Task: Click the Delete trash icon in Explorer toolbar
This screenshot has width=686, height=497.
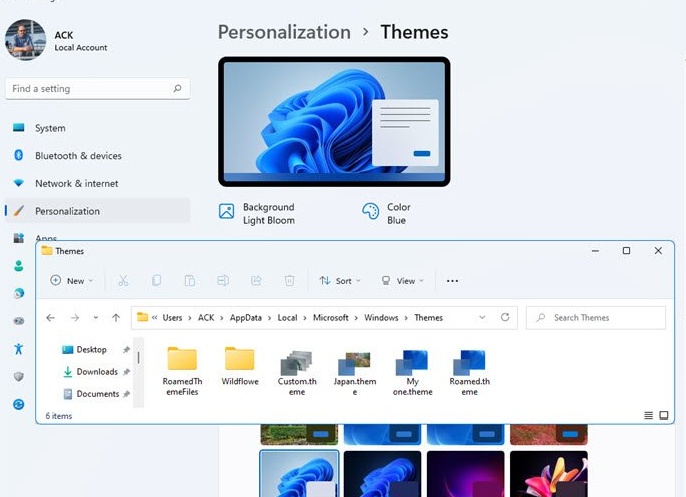Action: (289, 280)
